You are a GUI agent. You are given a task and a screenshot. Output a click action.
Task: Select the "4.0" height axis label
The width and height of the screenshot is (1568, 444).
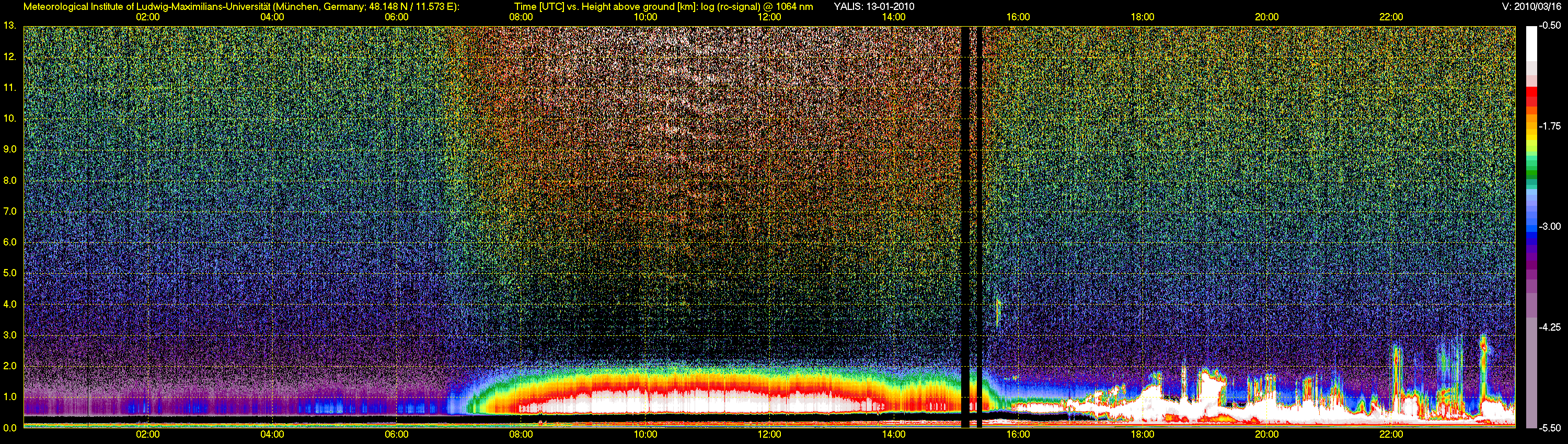point(10,304)
